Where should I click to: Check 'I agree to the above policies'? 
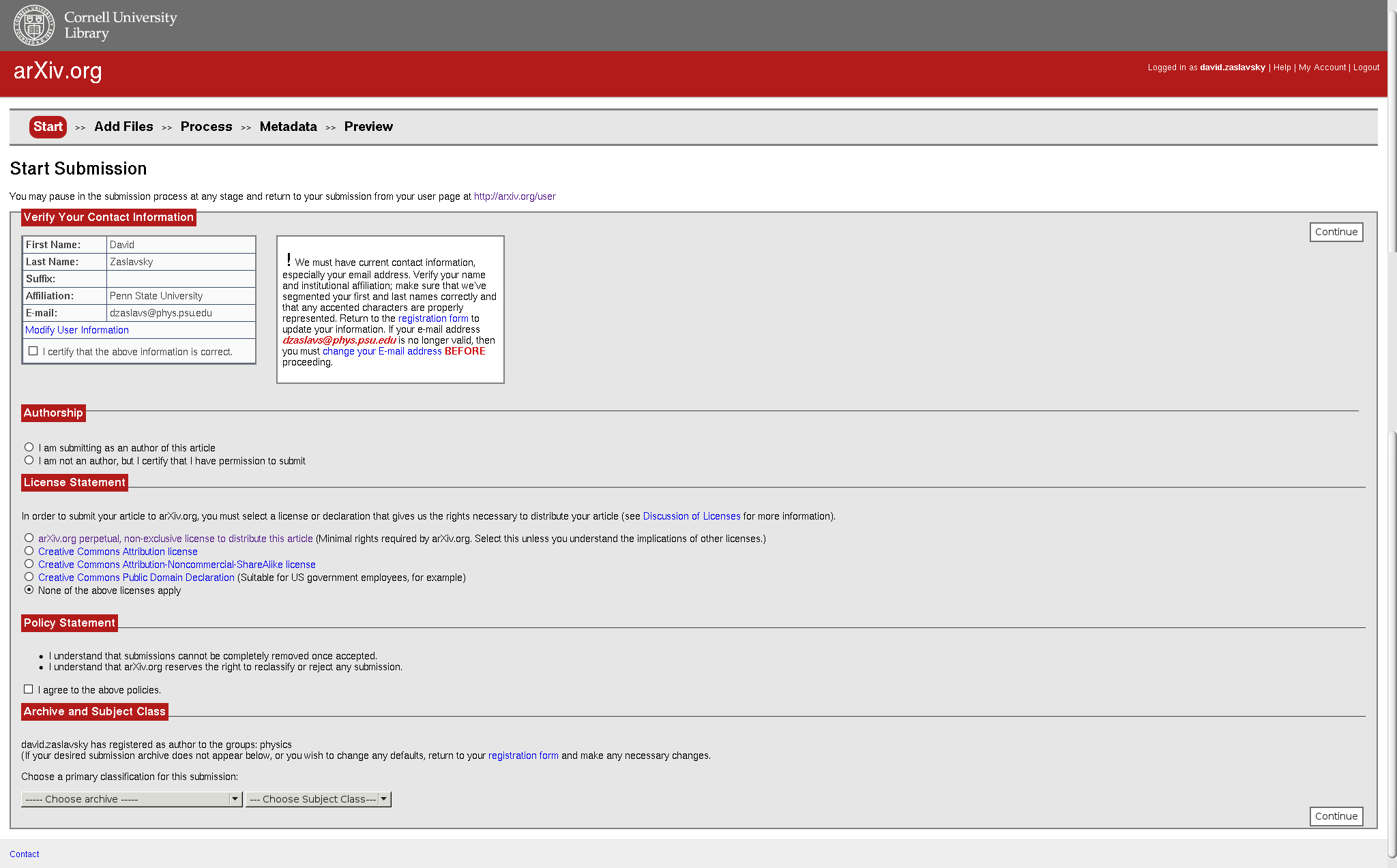tap(28, 689)
